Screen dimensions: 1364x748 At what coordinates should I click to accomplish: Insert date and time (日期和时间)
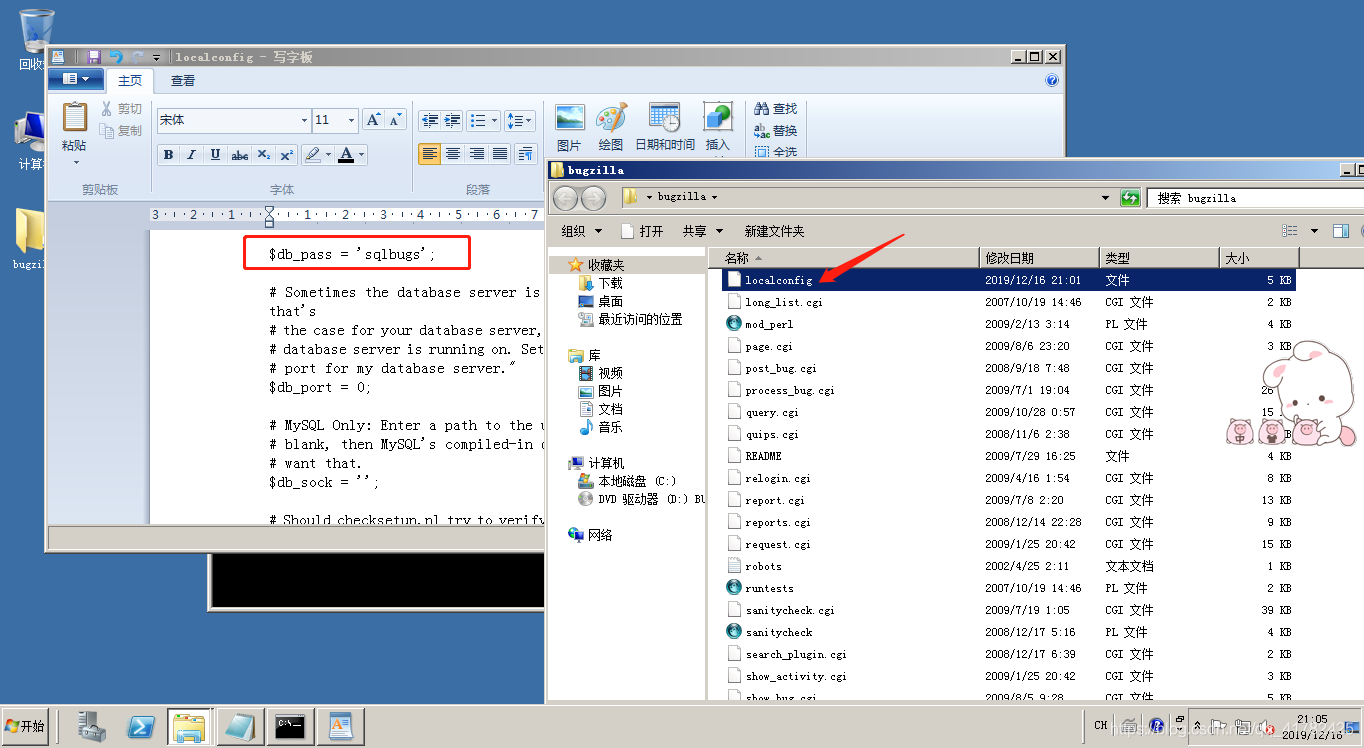[665, 128]
